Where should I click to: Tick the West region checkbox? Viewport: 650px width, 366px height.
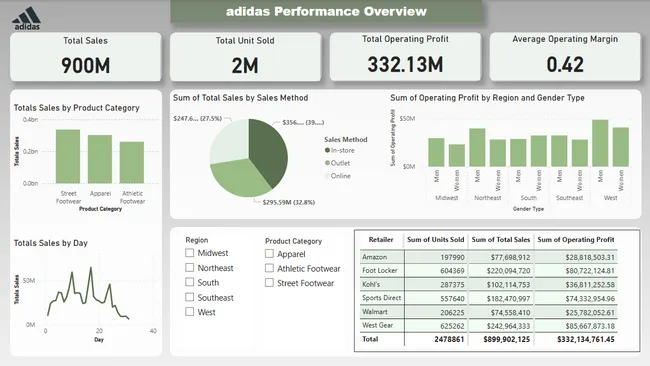(x=189, y=312)
